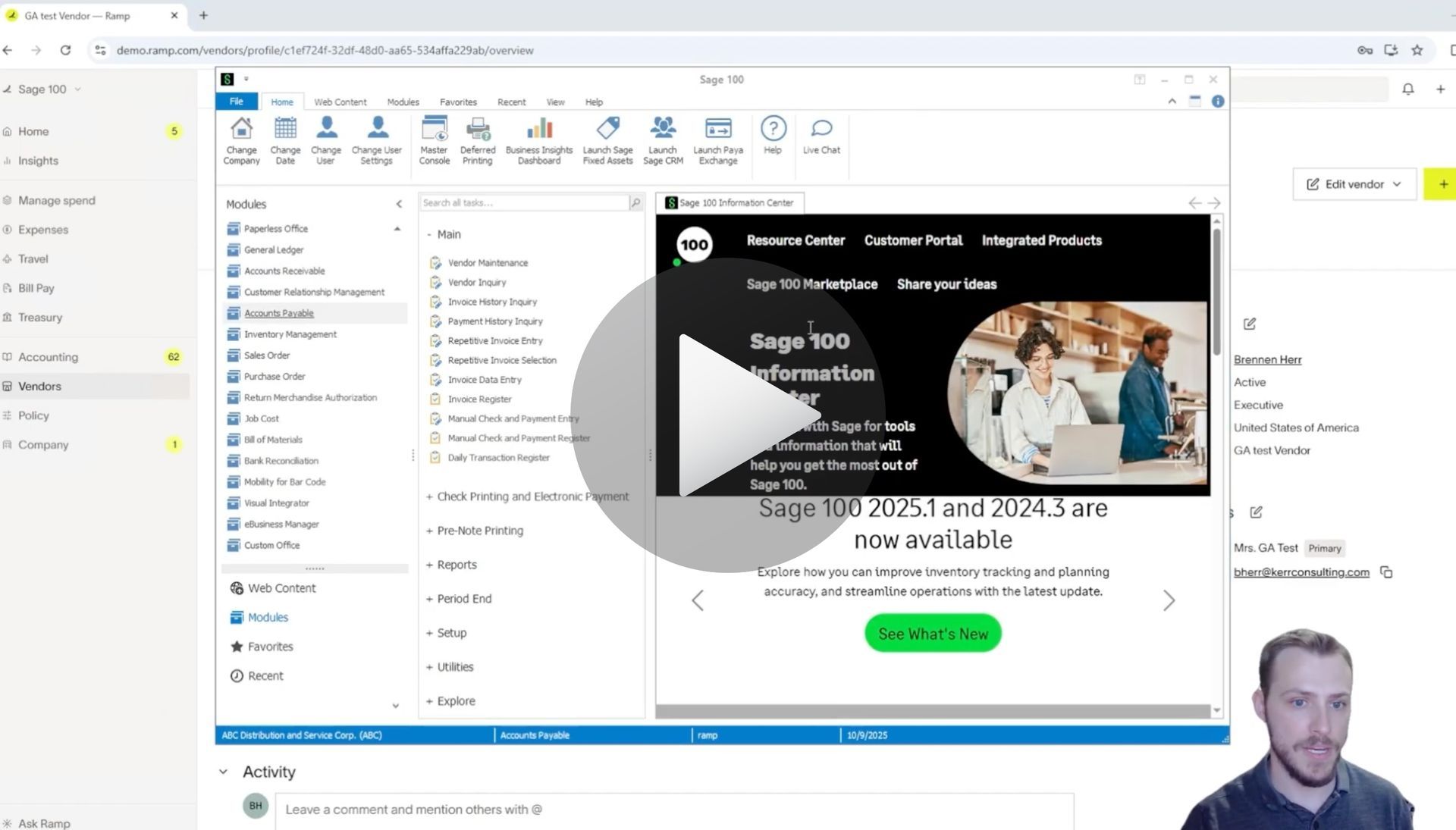Expand the Pre-Note Printing group
Viewport: 1456px width, 830px height.
point(475,531)
